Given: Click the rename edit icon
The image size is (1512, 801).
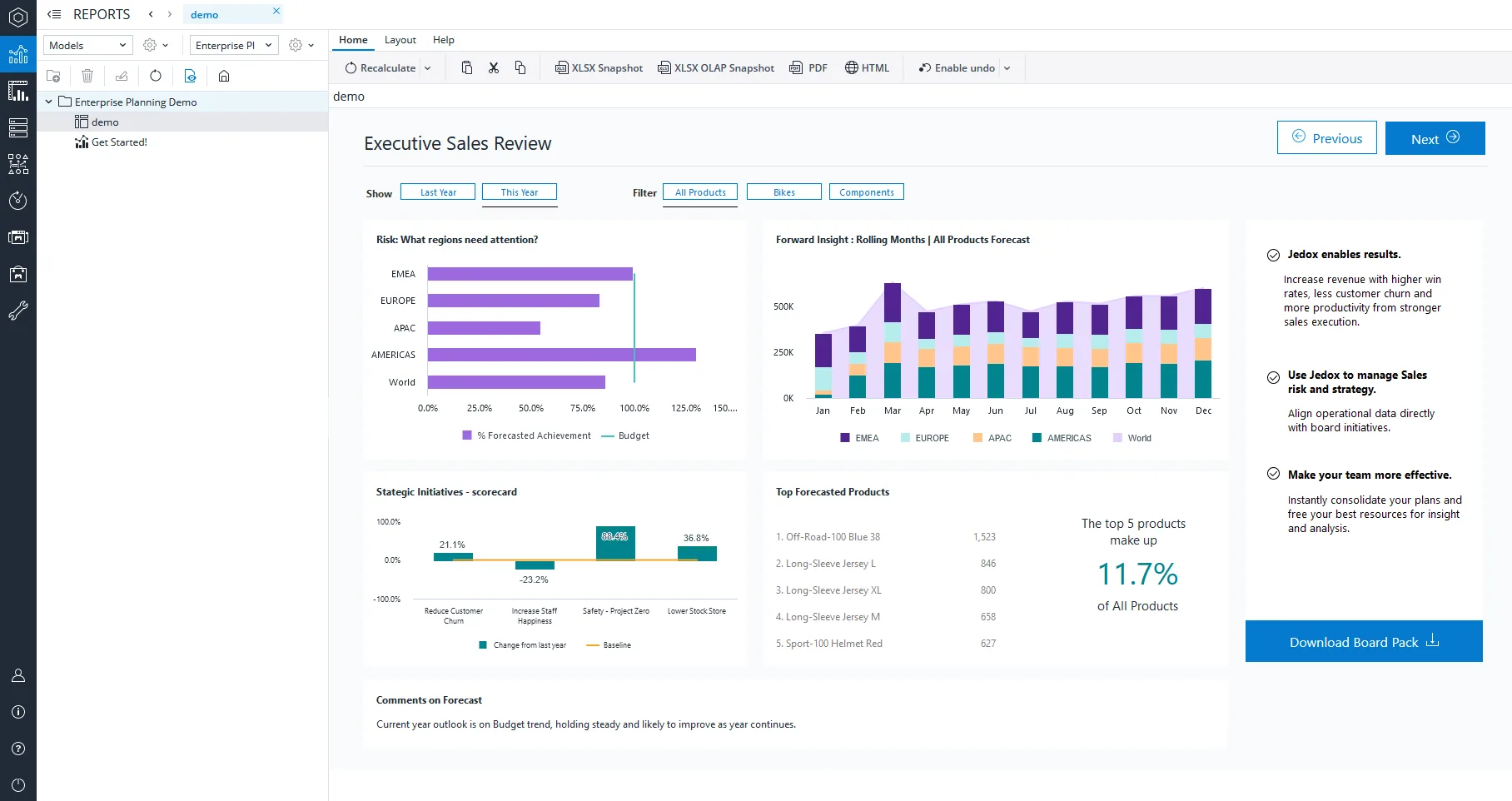Looking at the screenshot, I should [122, 76].
